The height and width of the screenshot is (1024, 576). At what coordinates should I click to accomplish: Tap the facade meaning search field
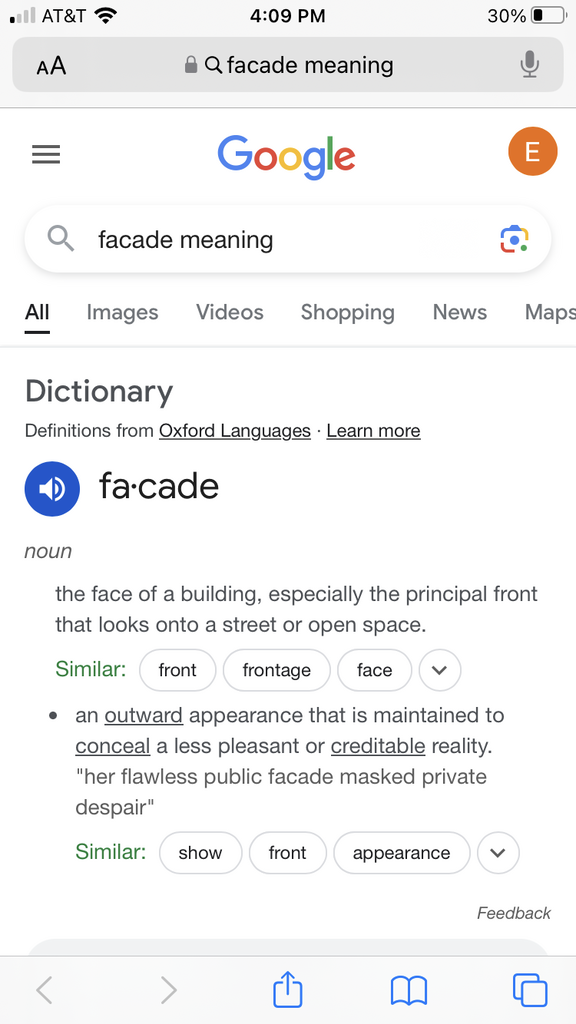tap(287, 240)
